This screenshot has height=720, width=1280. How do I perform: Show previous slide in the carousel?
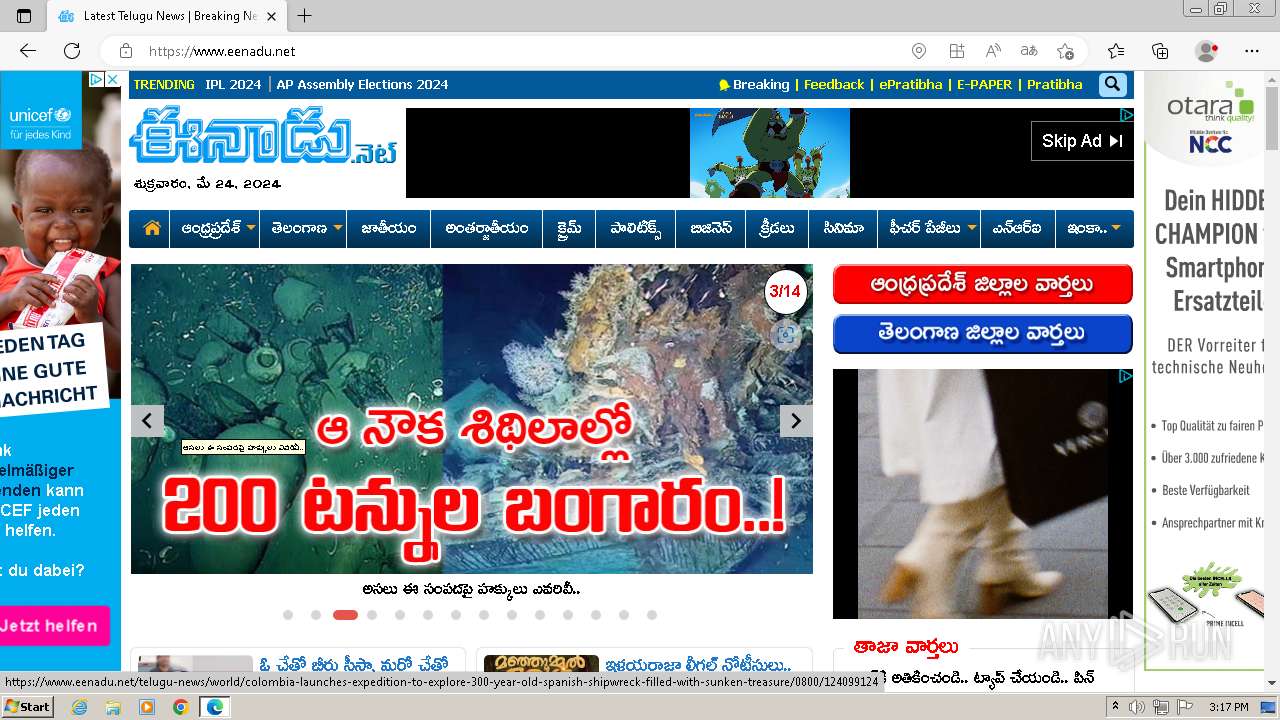coord(147,421)
